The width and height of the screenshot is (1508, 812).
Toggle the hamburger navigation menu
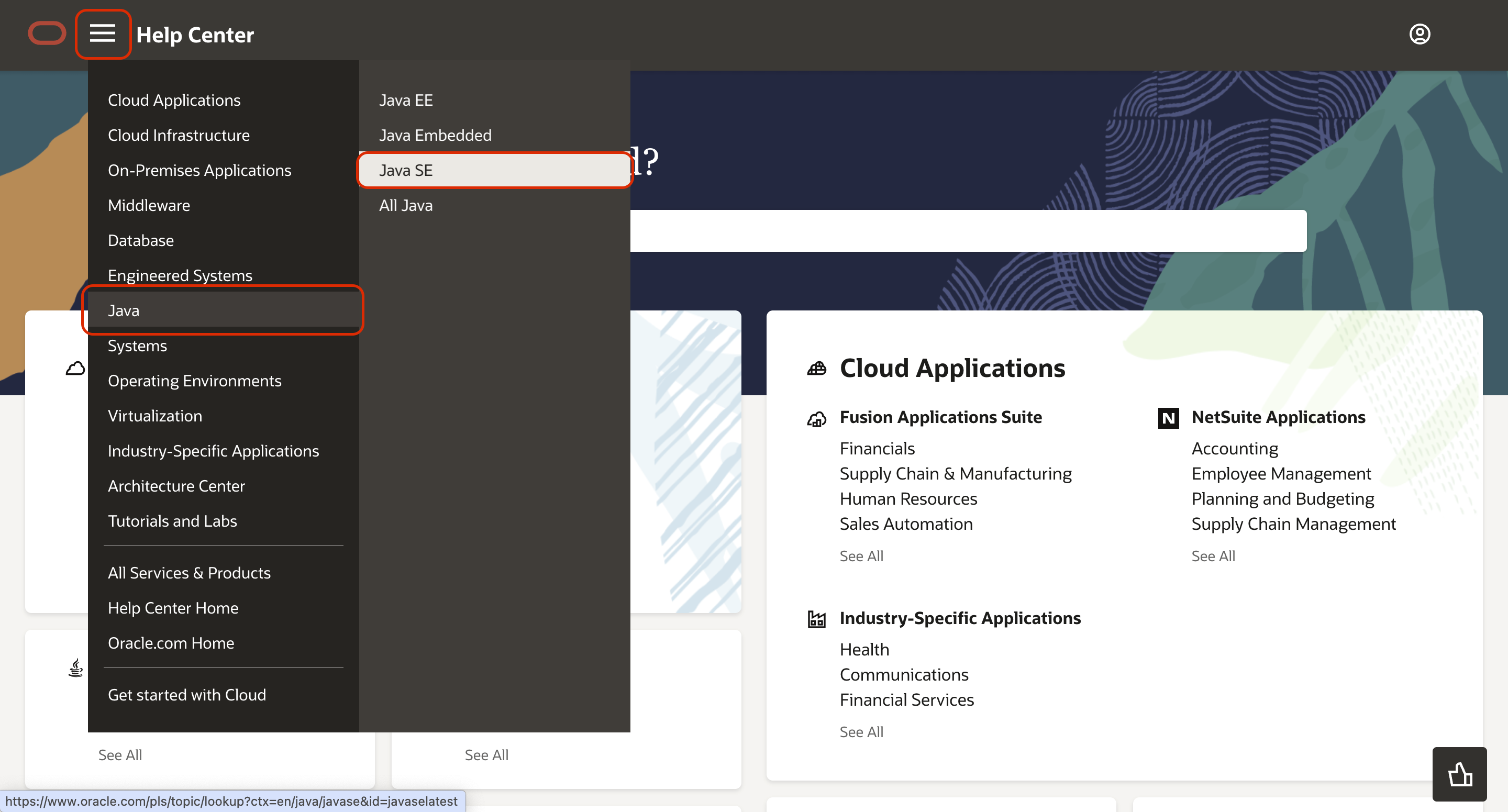[103, 34]
